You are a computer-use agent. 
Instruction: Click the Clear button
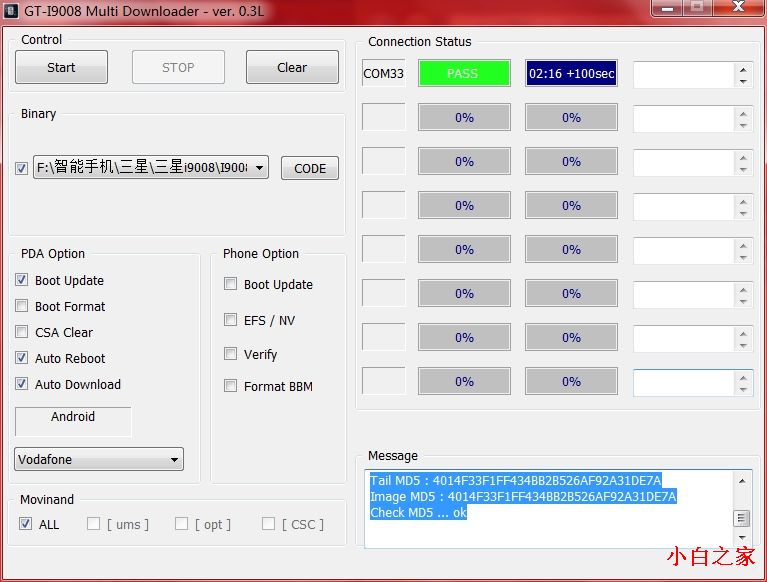292,67
